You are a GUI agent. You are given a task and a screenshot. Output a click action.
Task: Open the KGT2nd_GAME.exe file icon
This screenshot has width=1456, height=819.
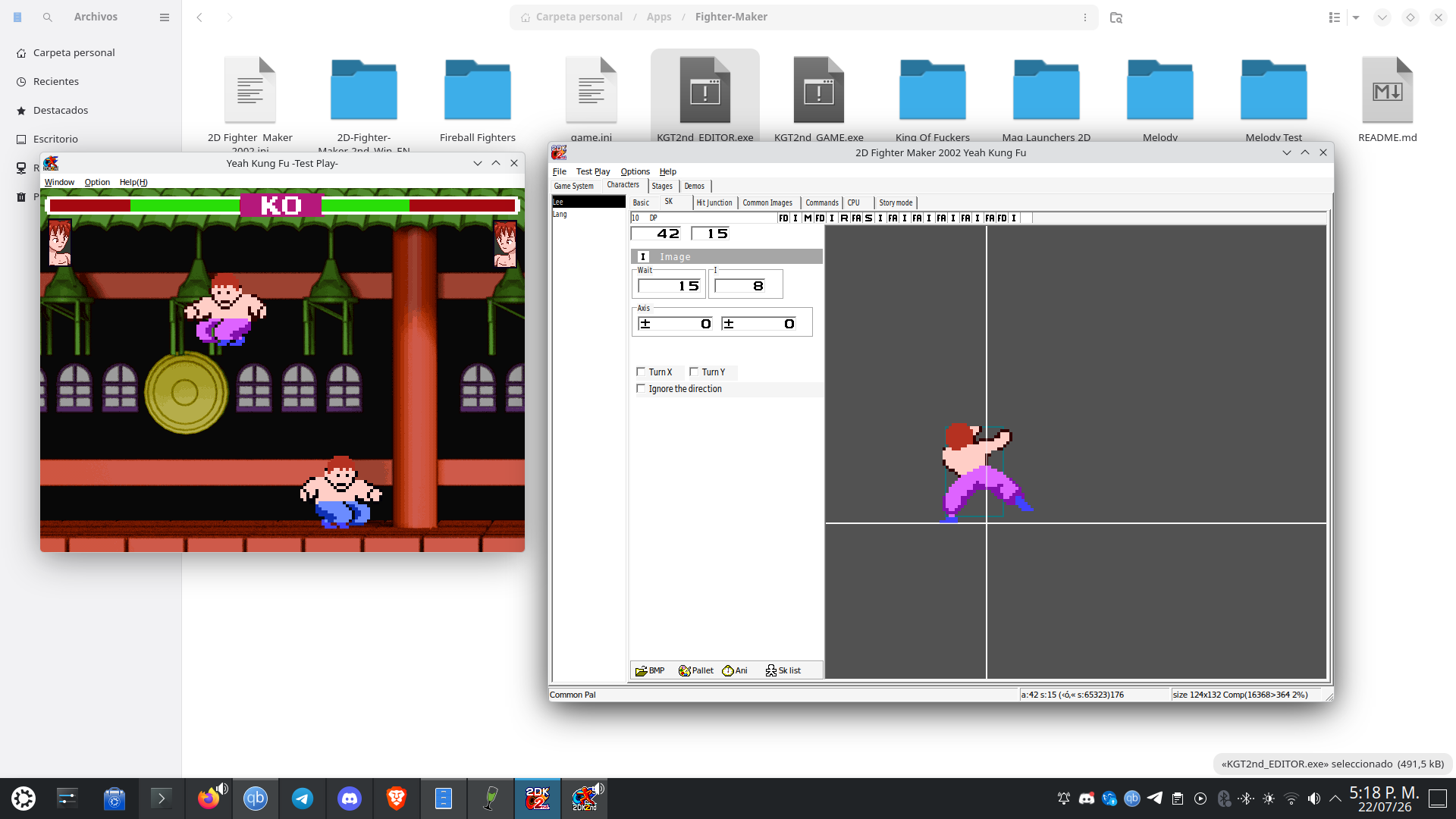819,90
